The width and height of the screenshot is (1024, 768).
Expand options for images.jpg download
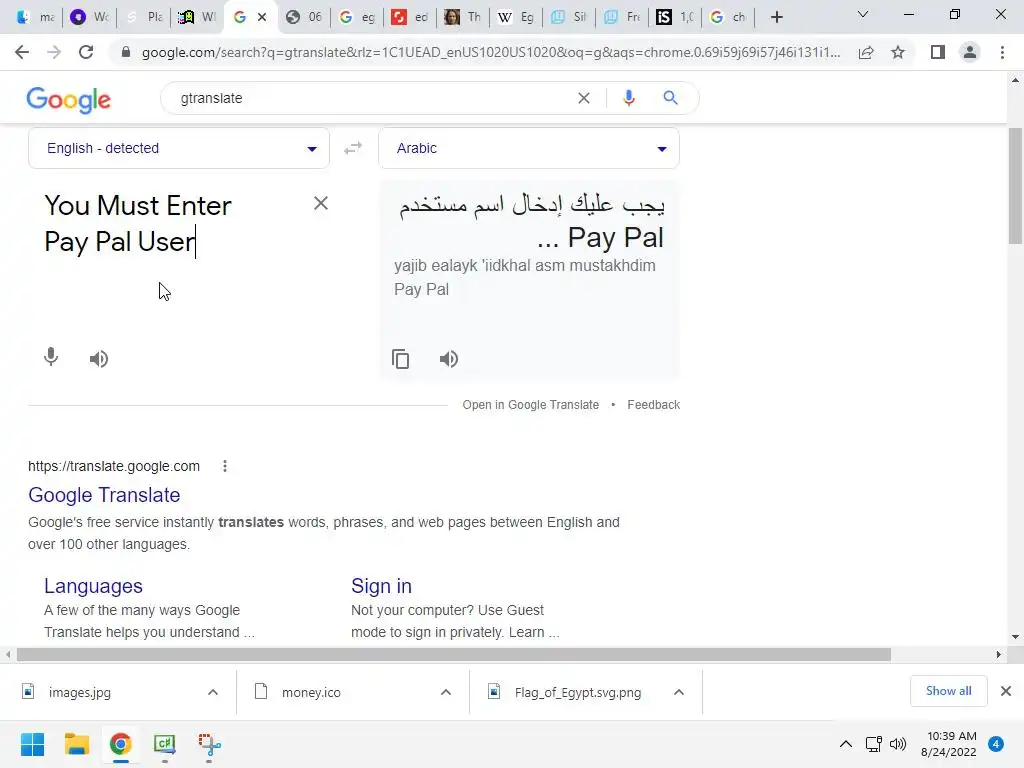click(213, 692)
